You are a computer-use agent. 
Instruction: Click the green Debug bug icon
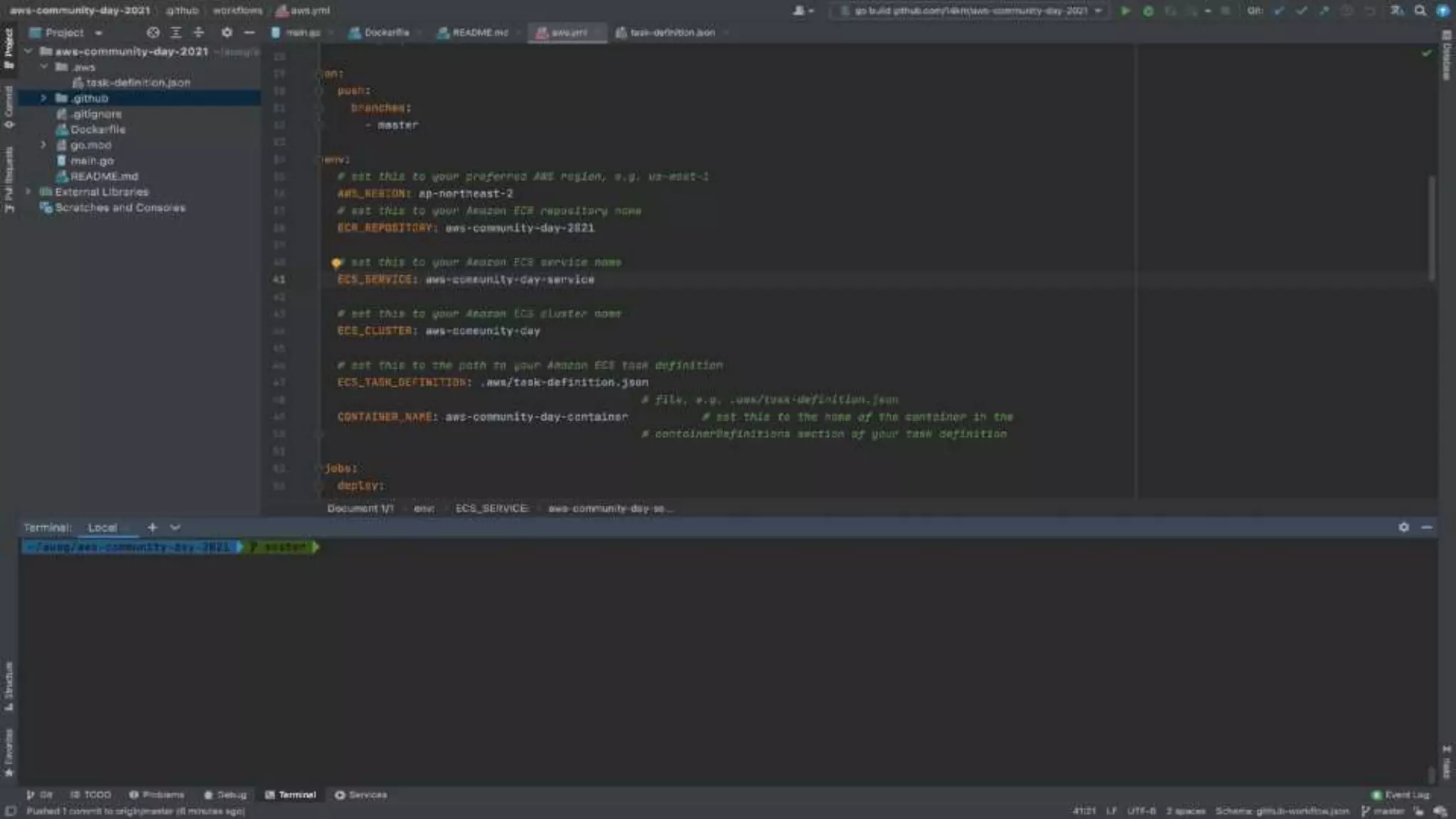click(1147, 11)
